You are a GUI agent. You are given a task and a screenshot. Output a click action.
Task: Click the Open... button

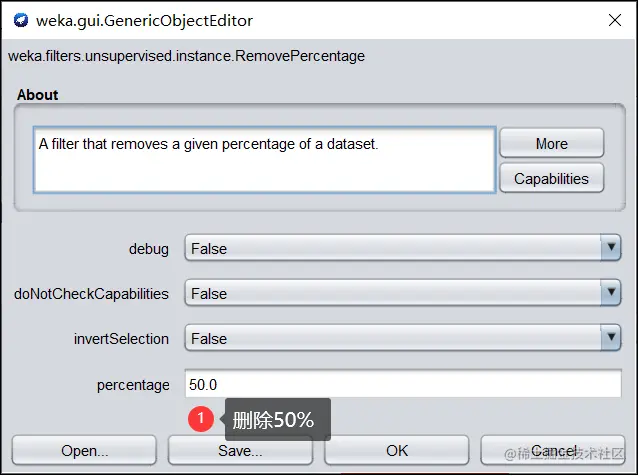point(84,451)
